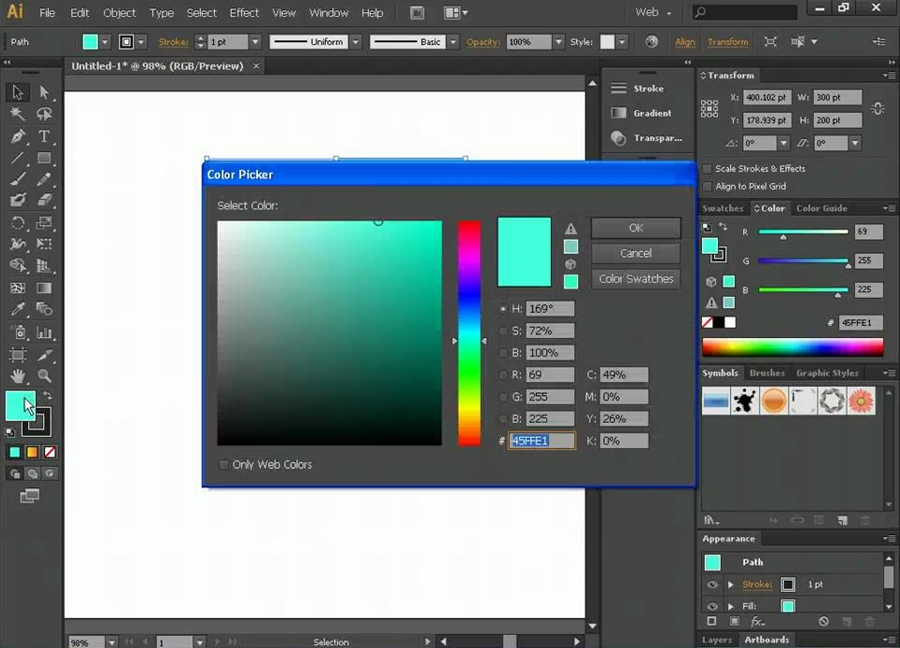Screen dimensions: 900x648
Task: Open the stroke weight dropdown
Action: 255,42
